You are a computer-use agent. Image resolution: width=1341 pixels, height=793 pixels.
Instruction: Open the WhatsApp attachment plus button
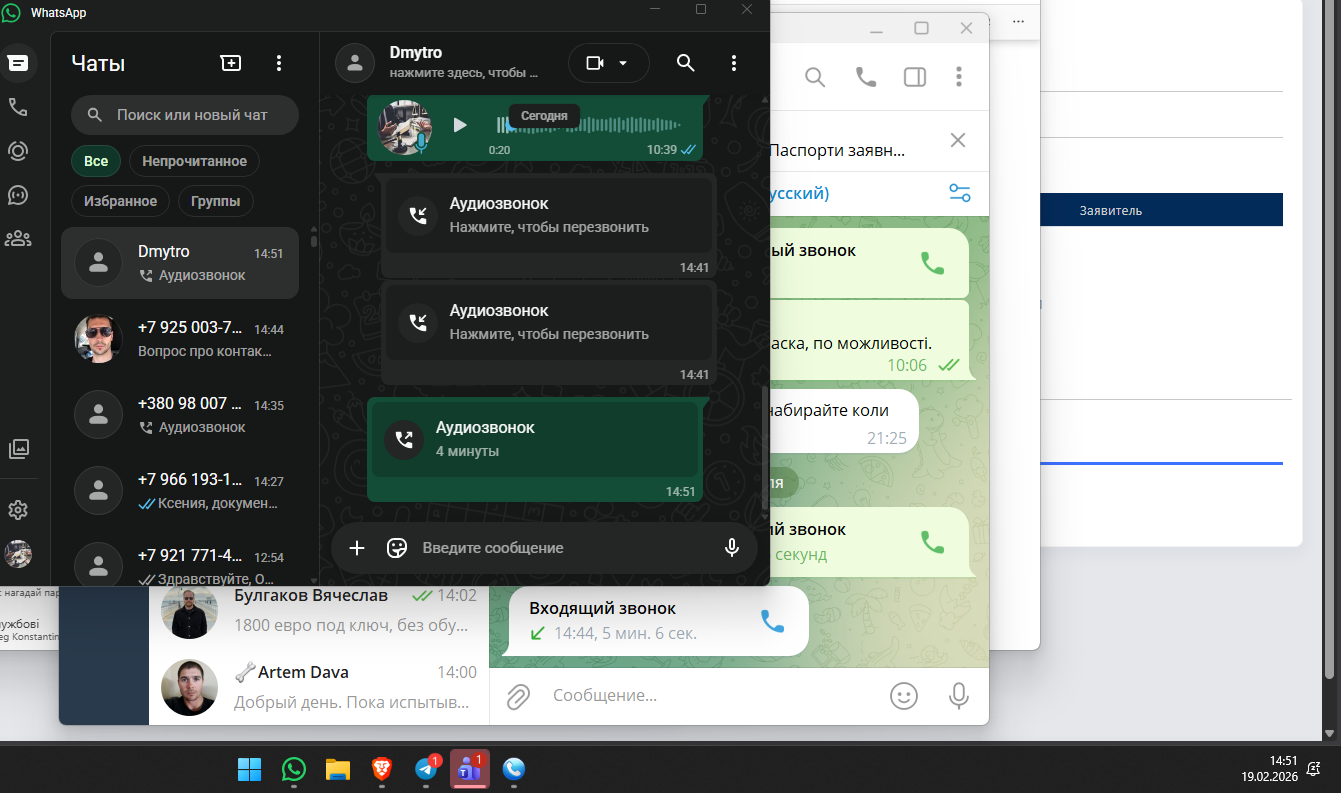(357, 548)
